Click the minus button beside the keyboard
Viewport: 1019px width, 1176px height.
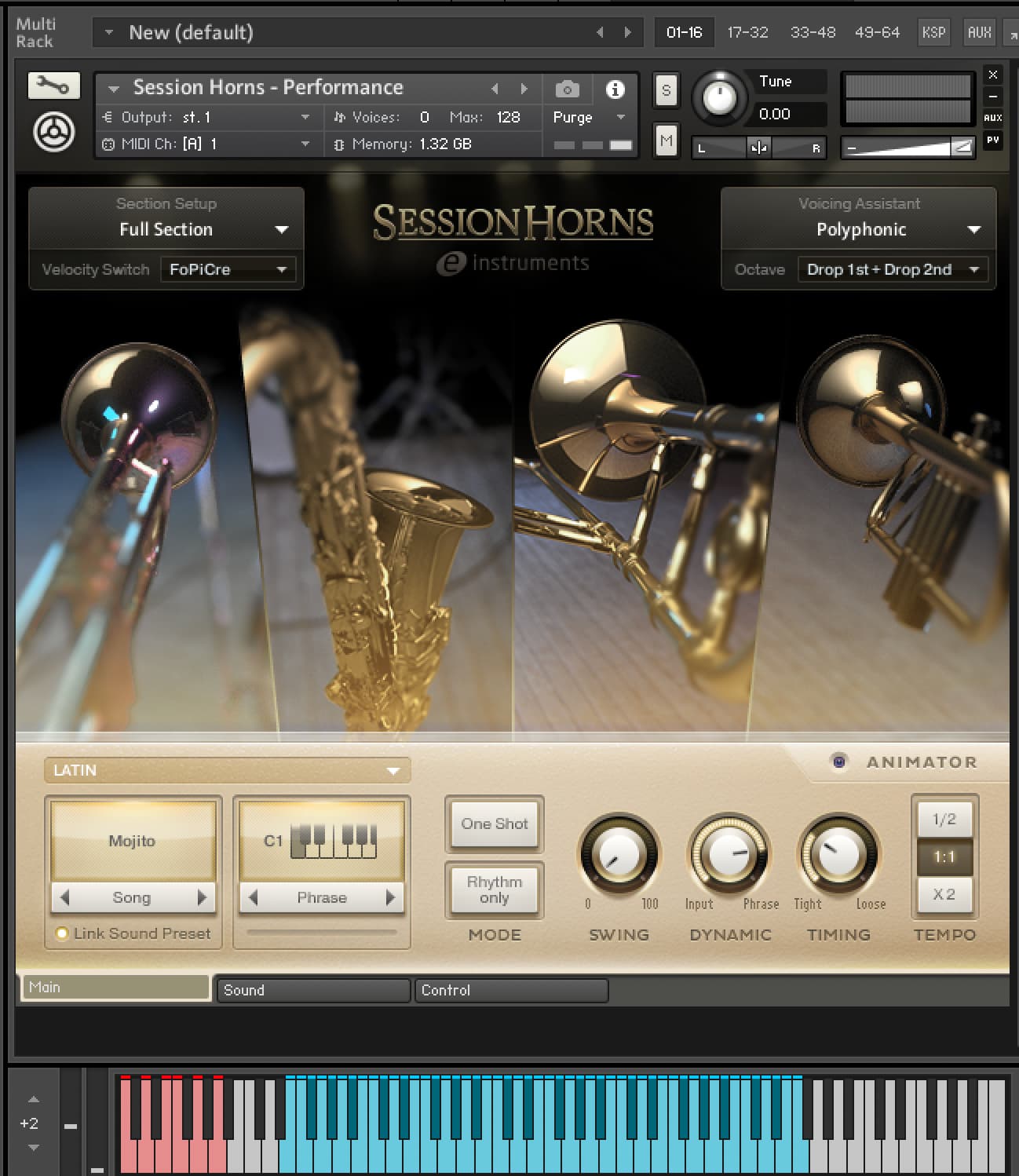point(71,1126)
